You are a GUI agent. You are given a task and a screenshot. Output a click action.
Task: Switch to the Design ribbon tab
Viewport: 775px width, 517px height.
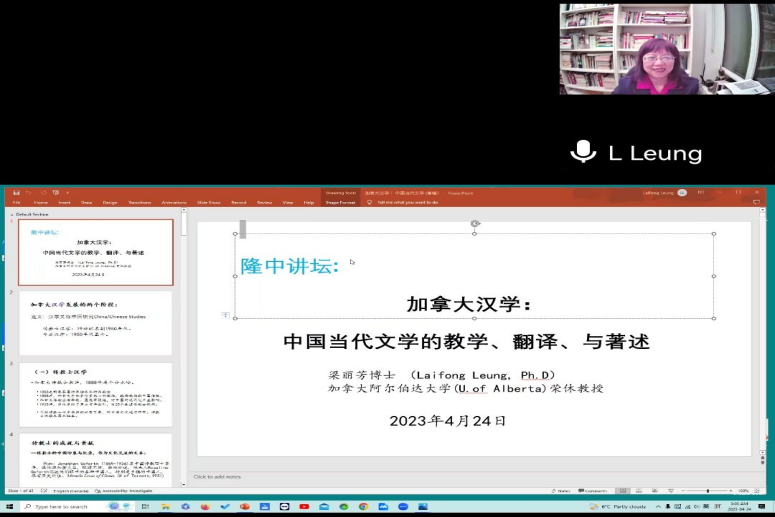click(x=109, y=202)
